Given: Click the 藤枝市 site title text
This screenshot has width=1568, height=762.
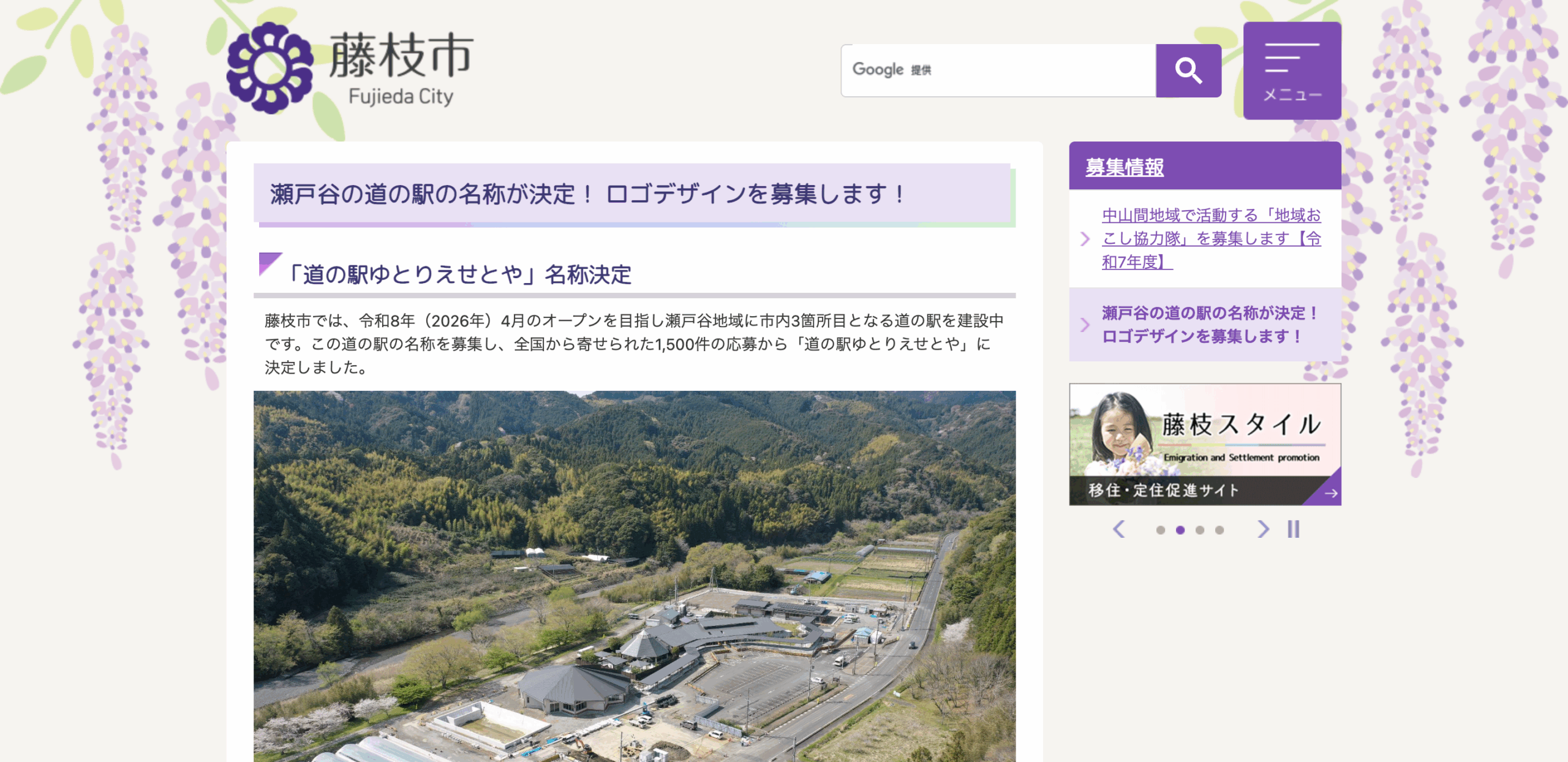Looking at the screenshot, I should tap(401, 56).
